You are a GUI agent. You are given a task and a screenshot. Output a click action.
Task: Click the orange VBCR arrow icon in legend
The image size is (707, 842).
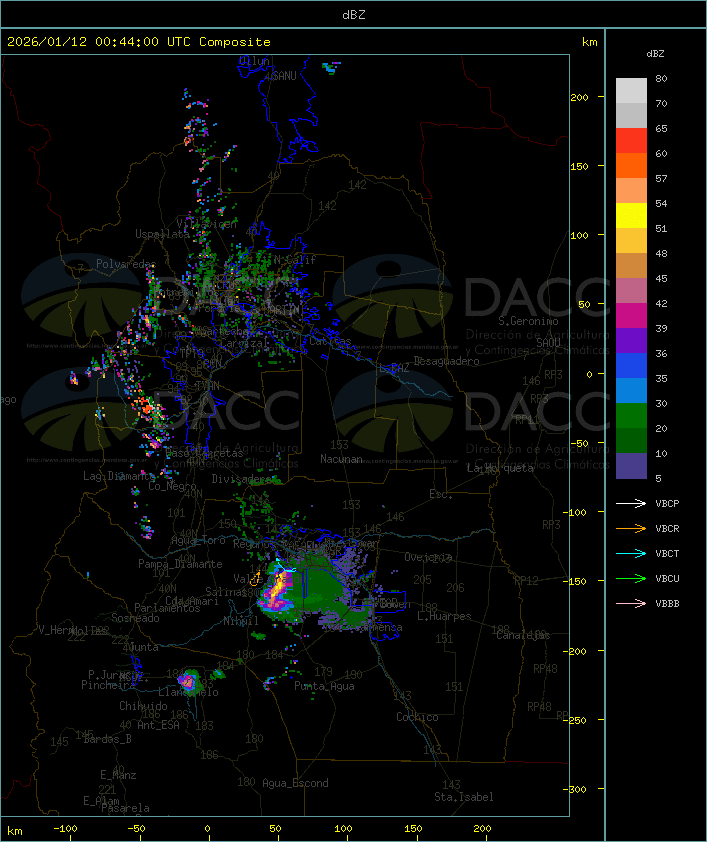pos(631,529)
